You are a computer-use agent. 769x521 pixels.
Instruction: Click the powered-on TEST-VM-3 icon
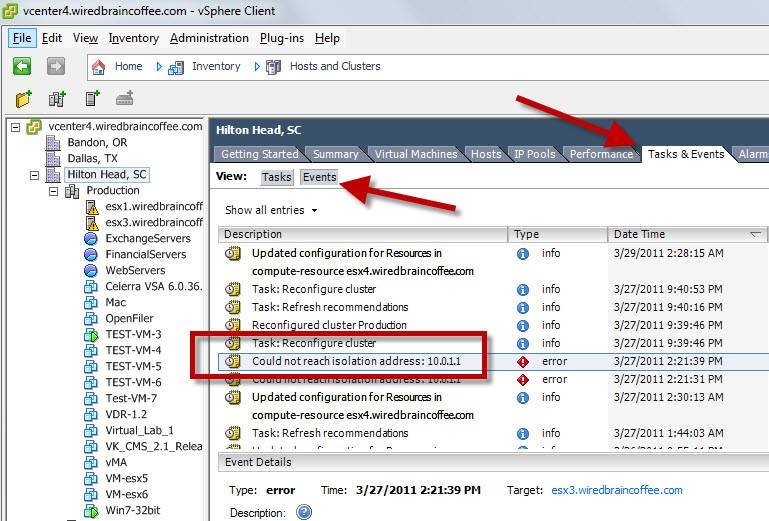[91, 335]
